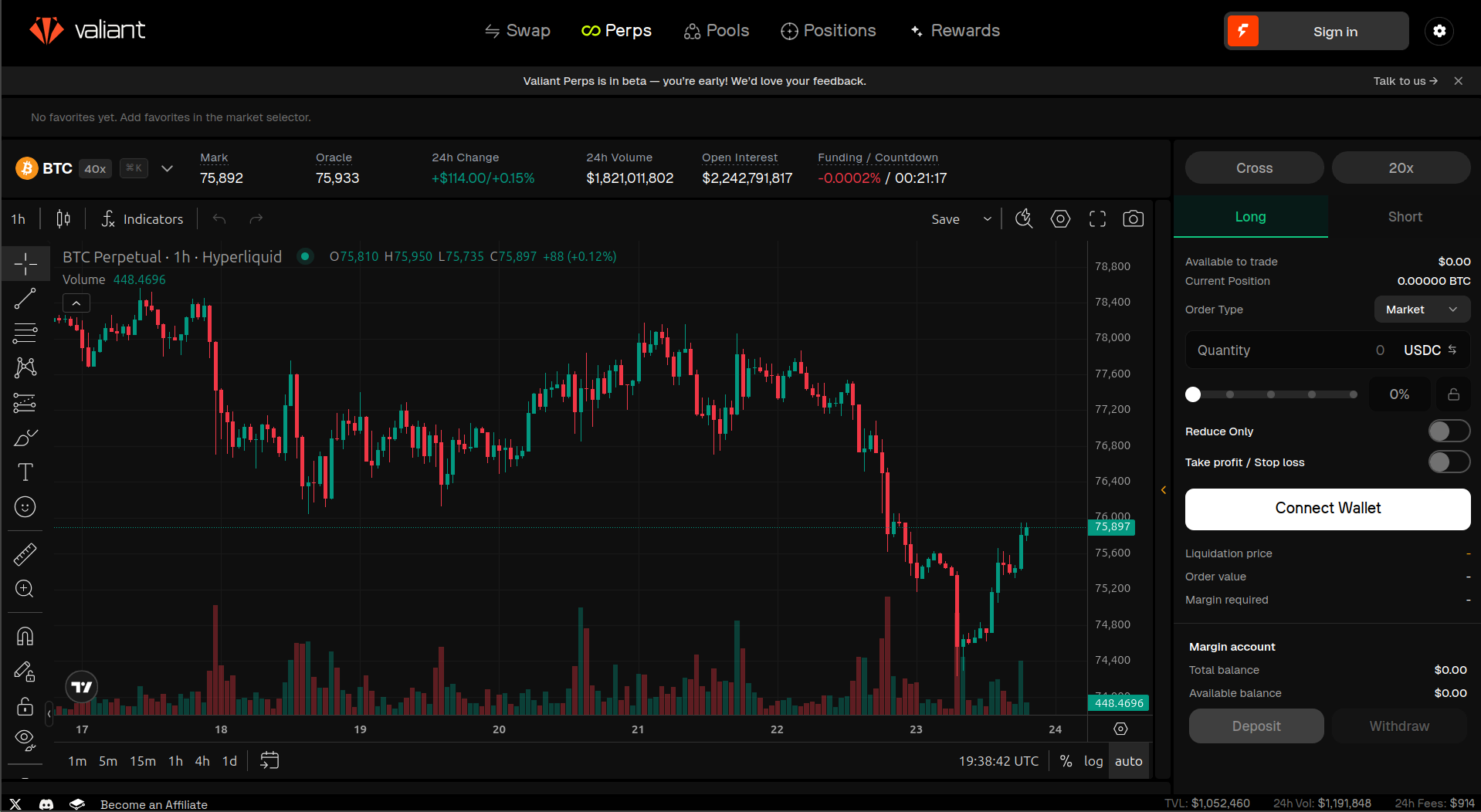Open the Pools page
1481x812 pixels.
717,31
